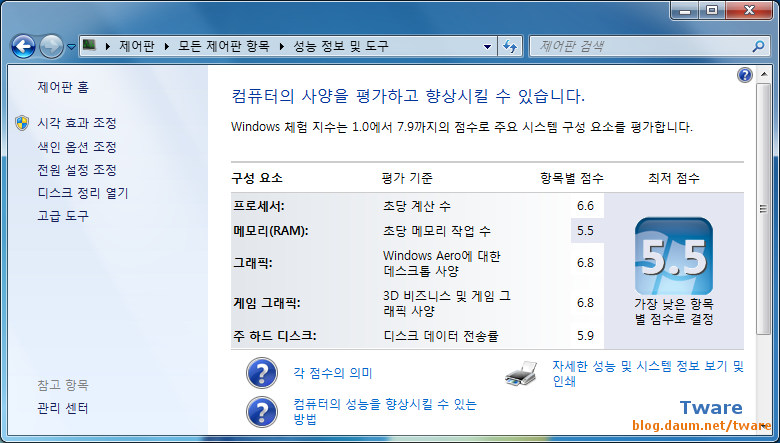Close the window with X button
780x443 pixels.
point(750,10)
